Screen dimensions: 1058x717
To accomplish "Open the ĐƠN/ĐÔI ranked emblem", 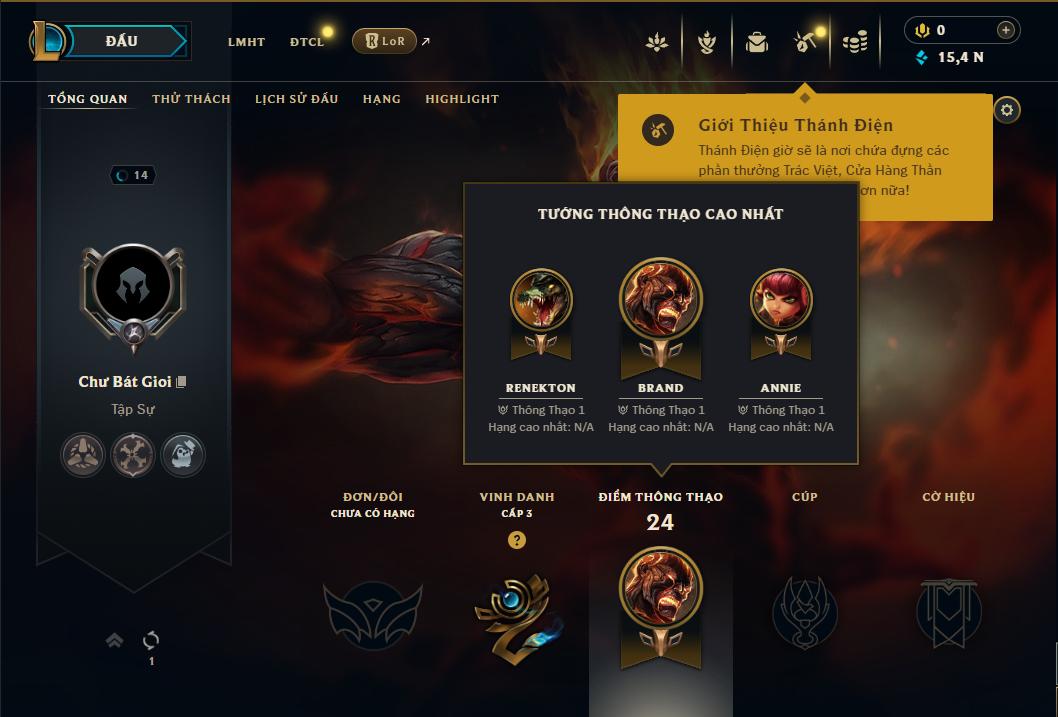I will (x=372, y=614).
